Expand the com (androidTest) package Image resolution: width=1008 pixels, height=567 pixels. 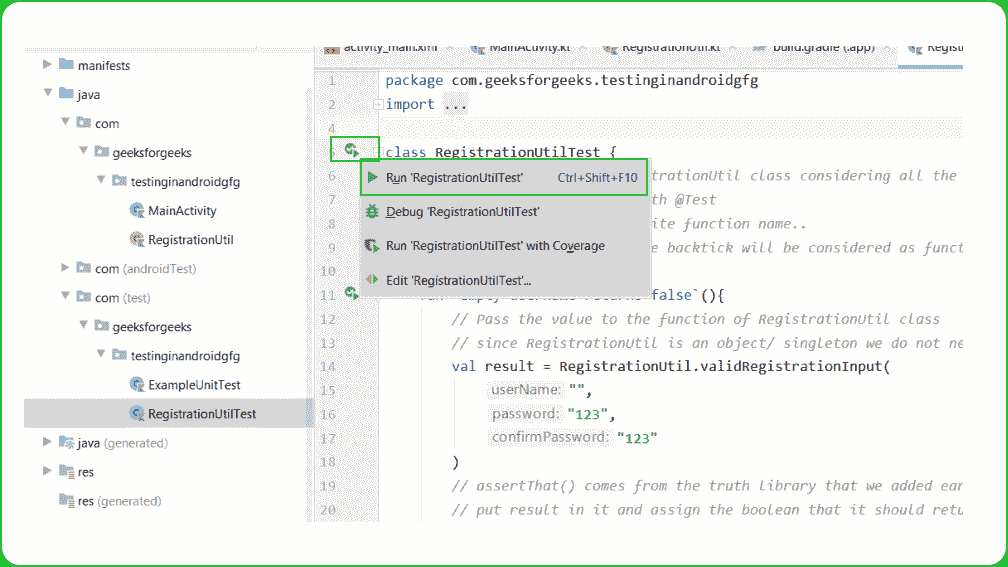pyautogui.click(x=65, y=268)
